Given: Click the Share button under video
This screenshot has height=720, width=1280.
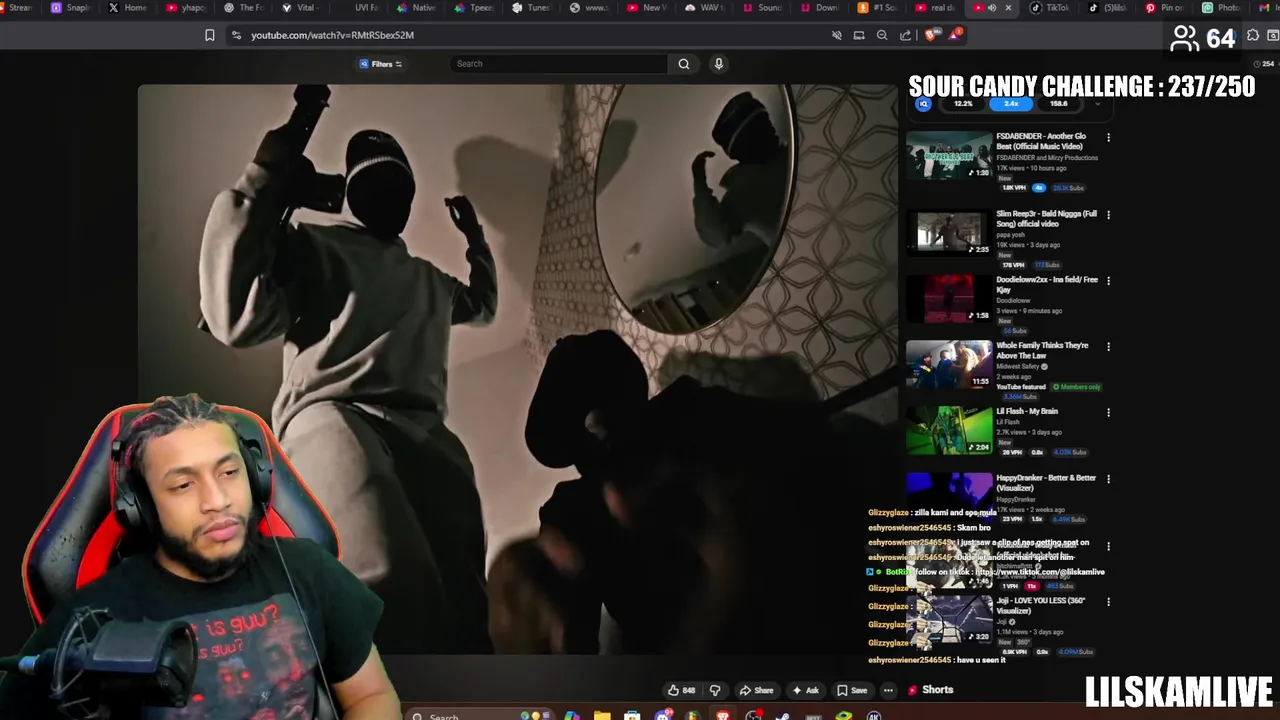Looking at the screenshot, I should [x=756, y=690].
